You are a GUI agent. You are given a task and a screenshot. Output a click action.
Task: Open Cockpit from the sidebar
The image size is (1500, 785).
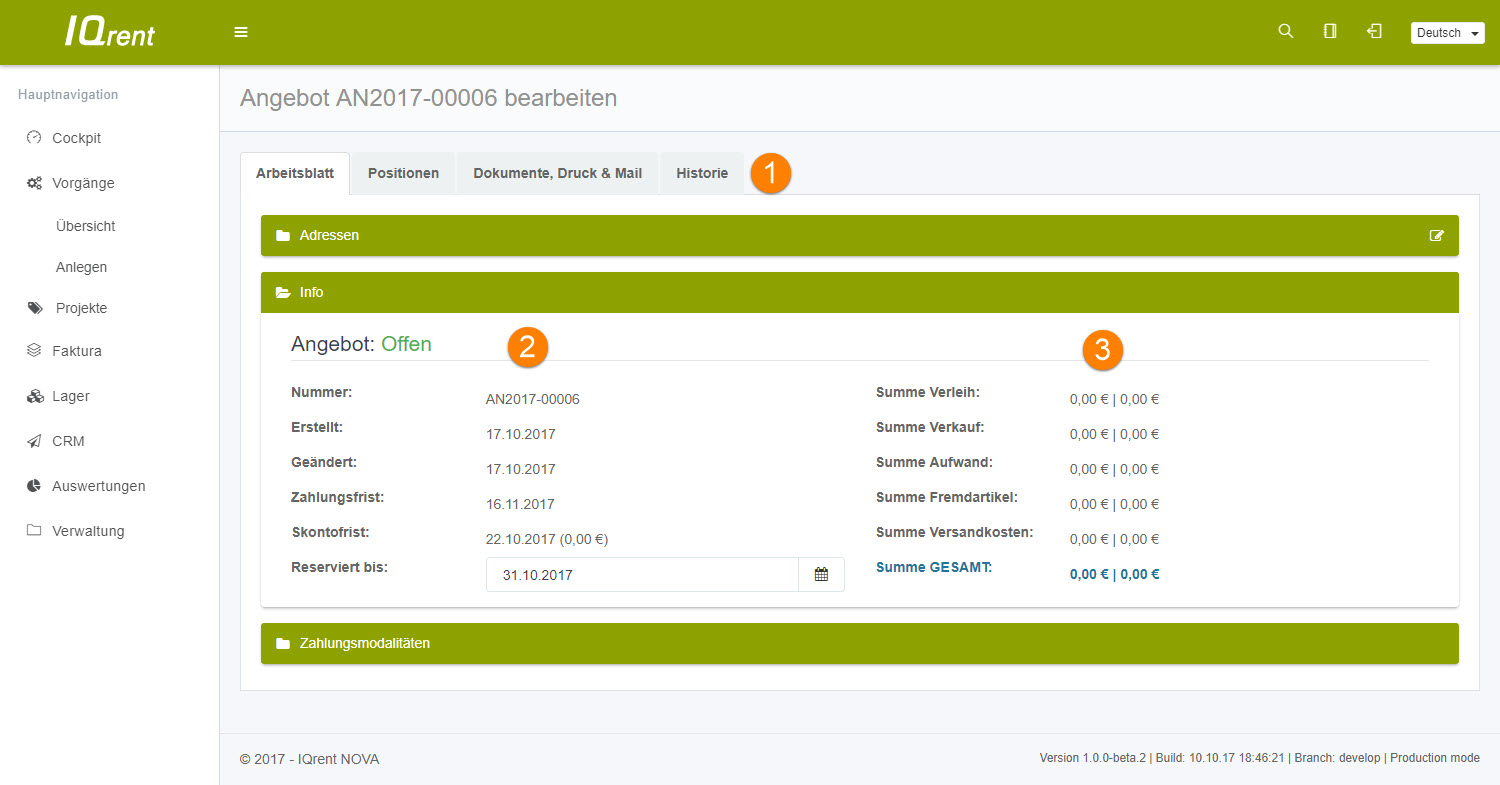point(76,138)
